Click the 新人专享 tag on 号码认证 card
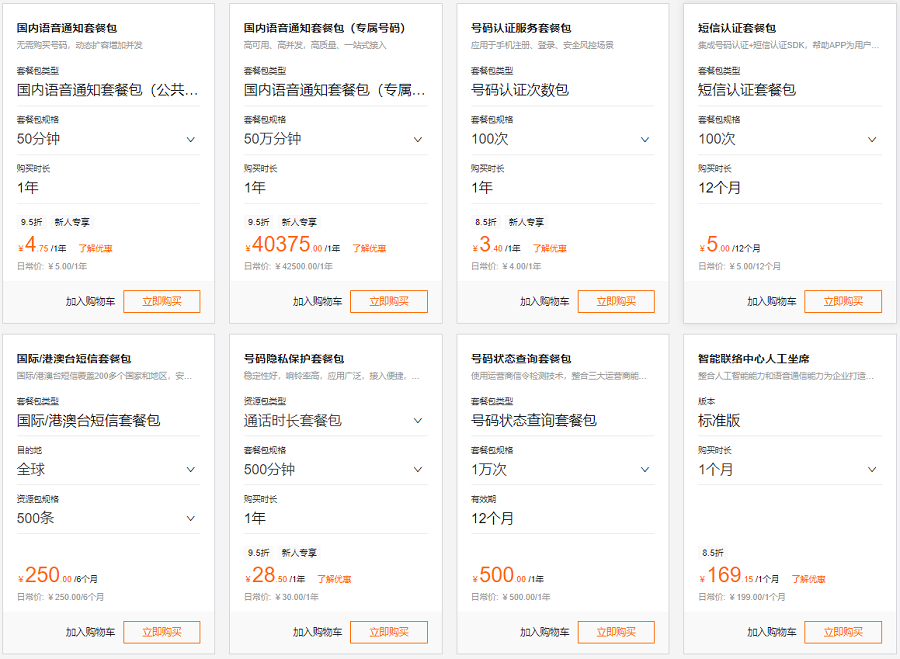The height and width of the screenshot is (659, 900). pos(526,222)
